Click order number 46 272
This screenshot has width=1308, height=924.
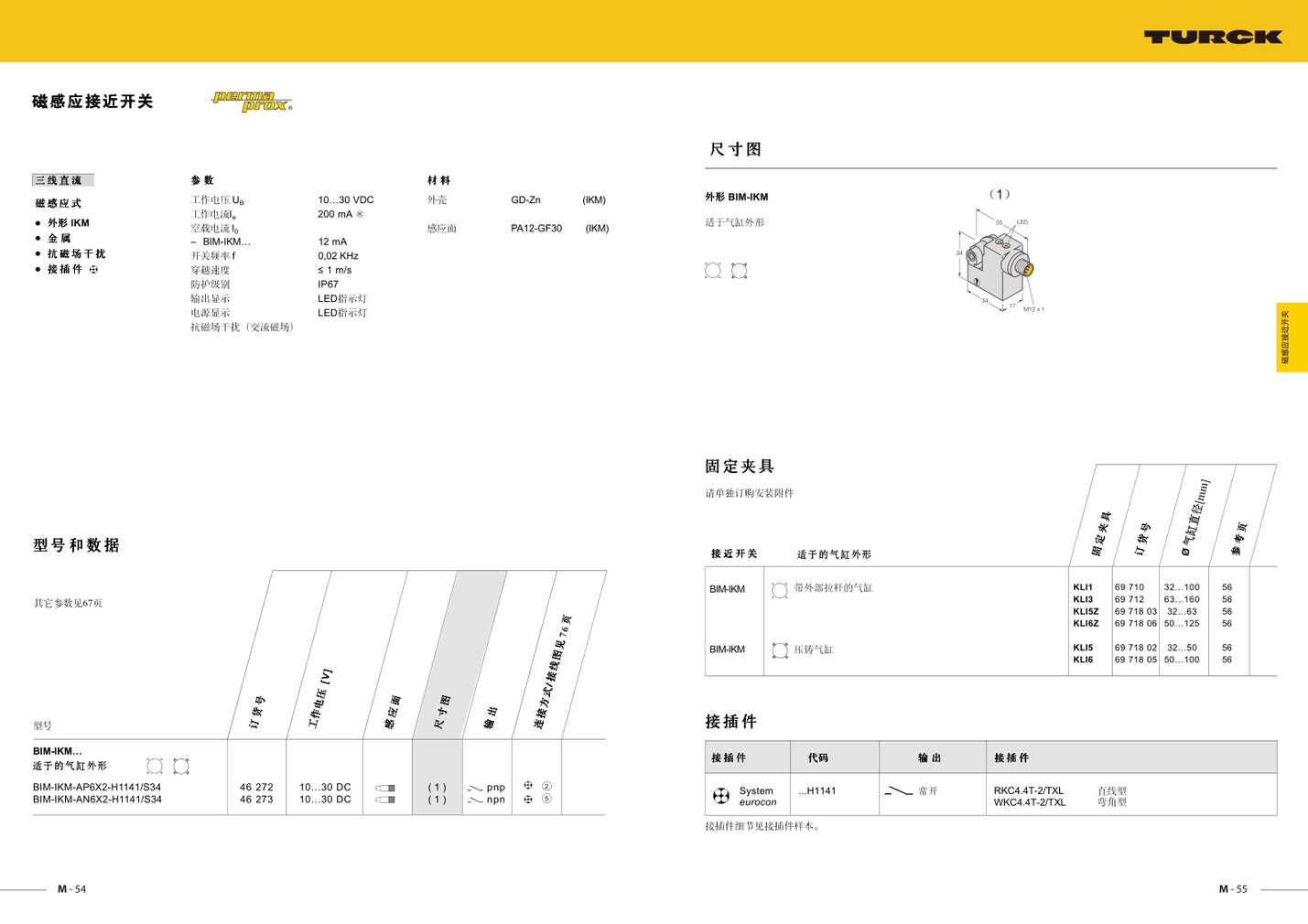(256, 787)
